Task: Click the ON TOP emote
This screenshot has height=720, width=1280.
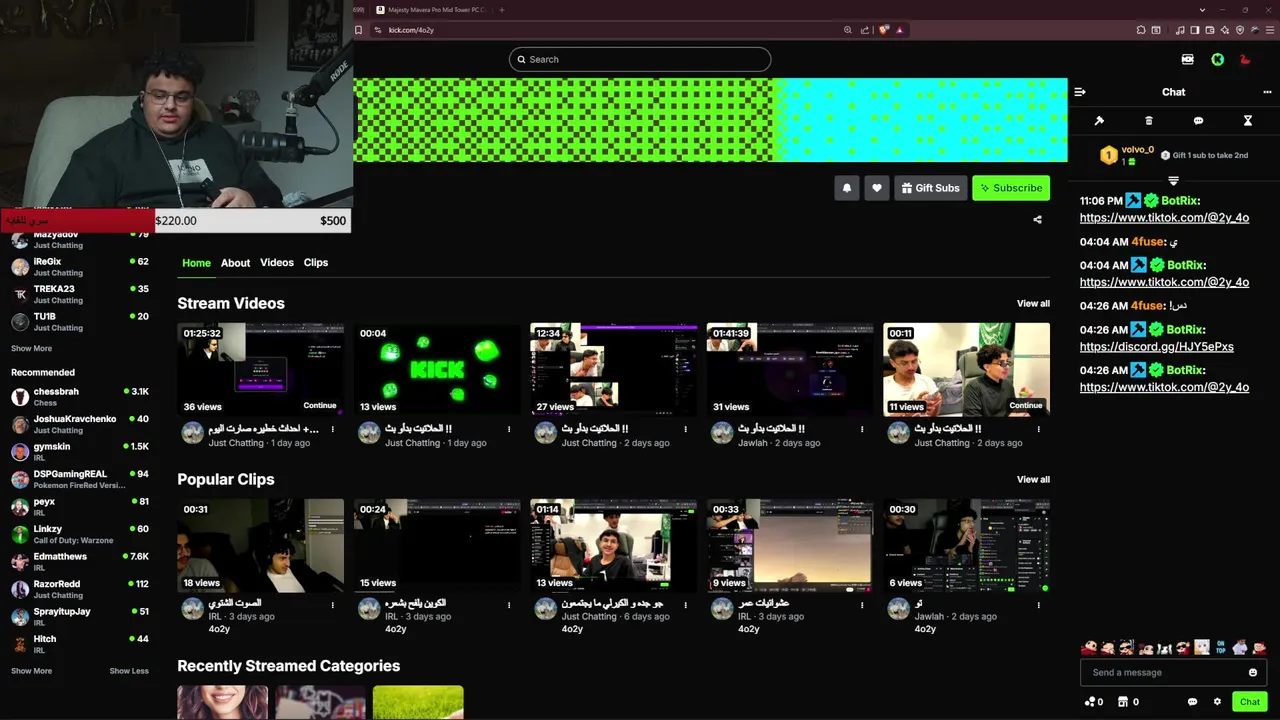Action: pos(1221,648)
